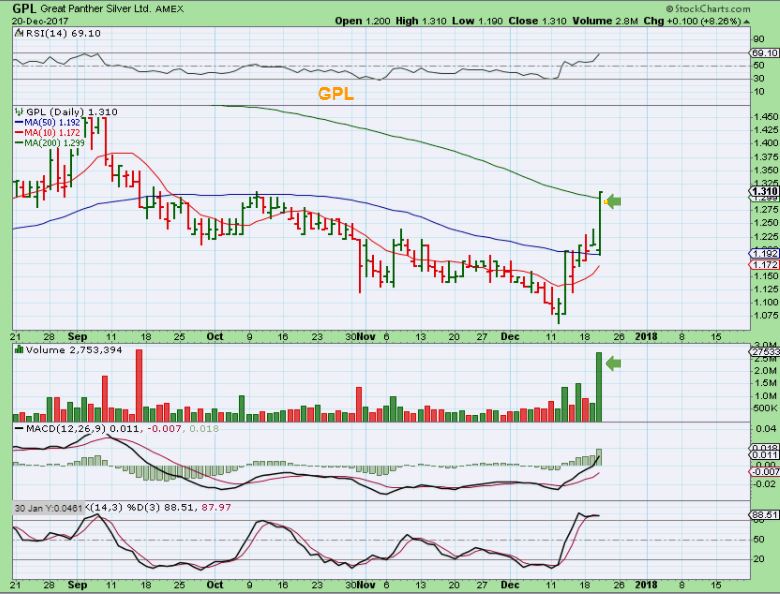Click the Close 1.310 value in header
Image resolution: width=780 pixels, height=594 pixels.
click(537, 21)
